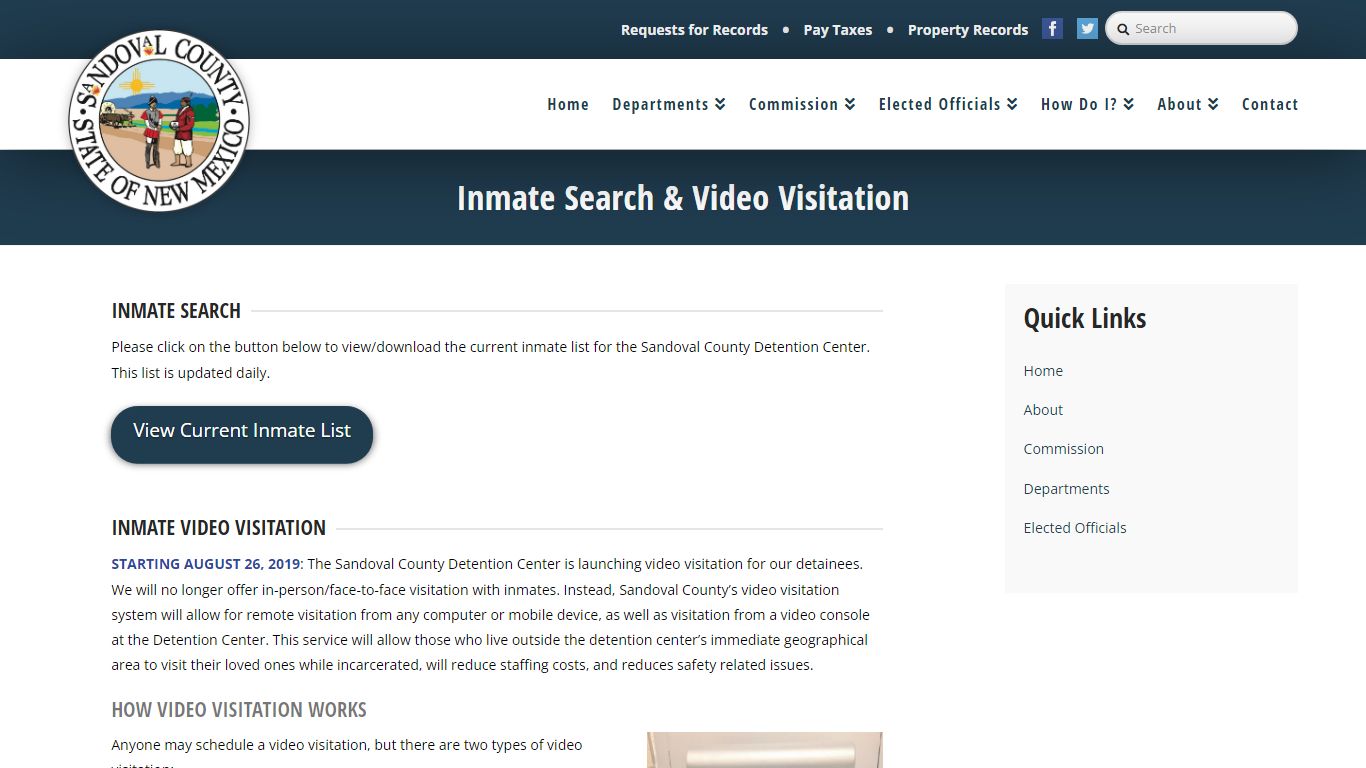This screenshot has height=768, width=1366.
Task: Expand the About chevron arrow
Action: pyautogui.click(x=1213, y=104)
